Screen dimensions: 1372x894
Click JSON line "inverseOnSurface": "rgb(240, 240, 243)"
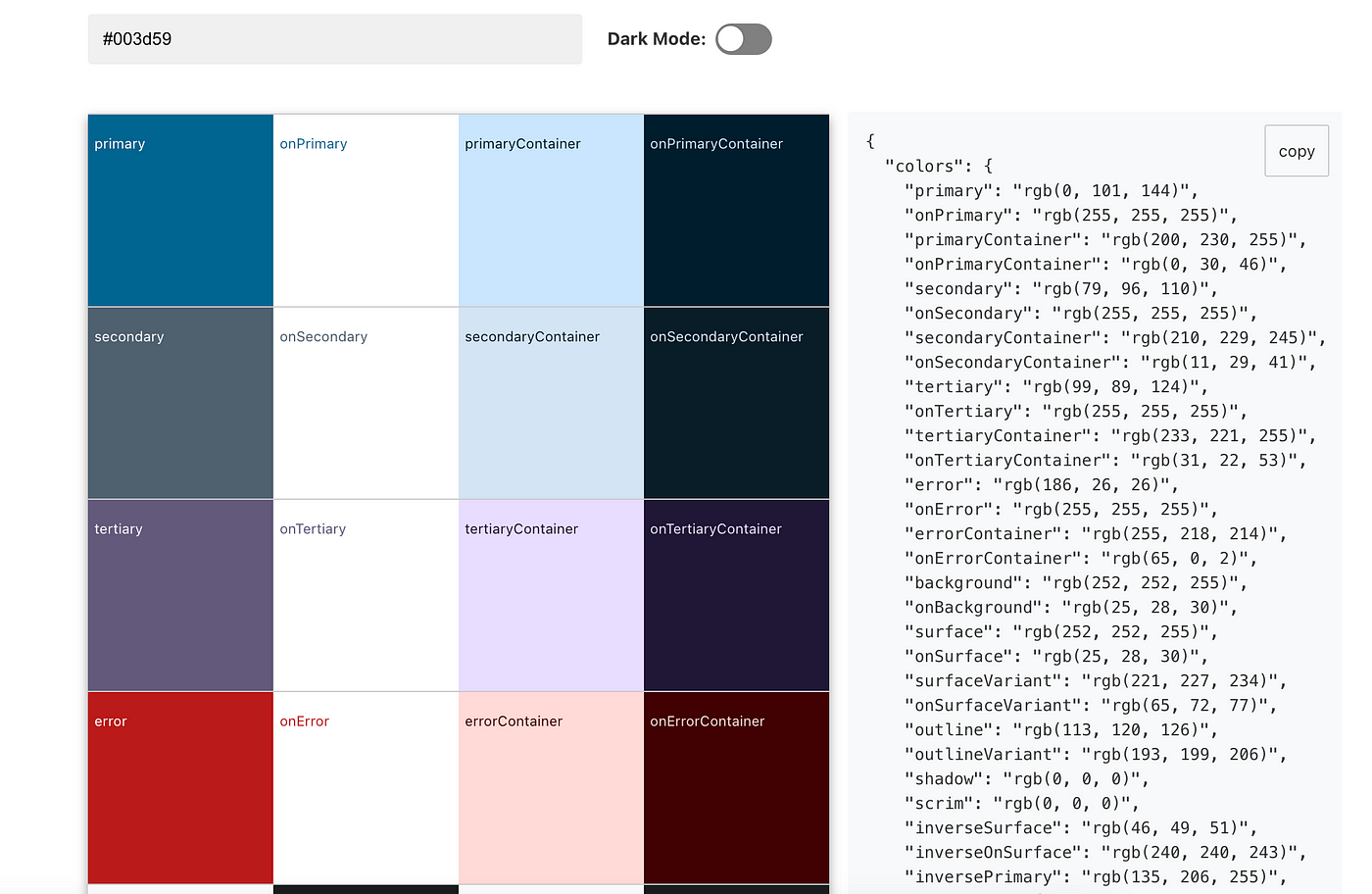(1105, 852)
